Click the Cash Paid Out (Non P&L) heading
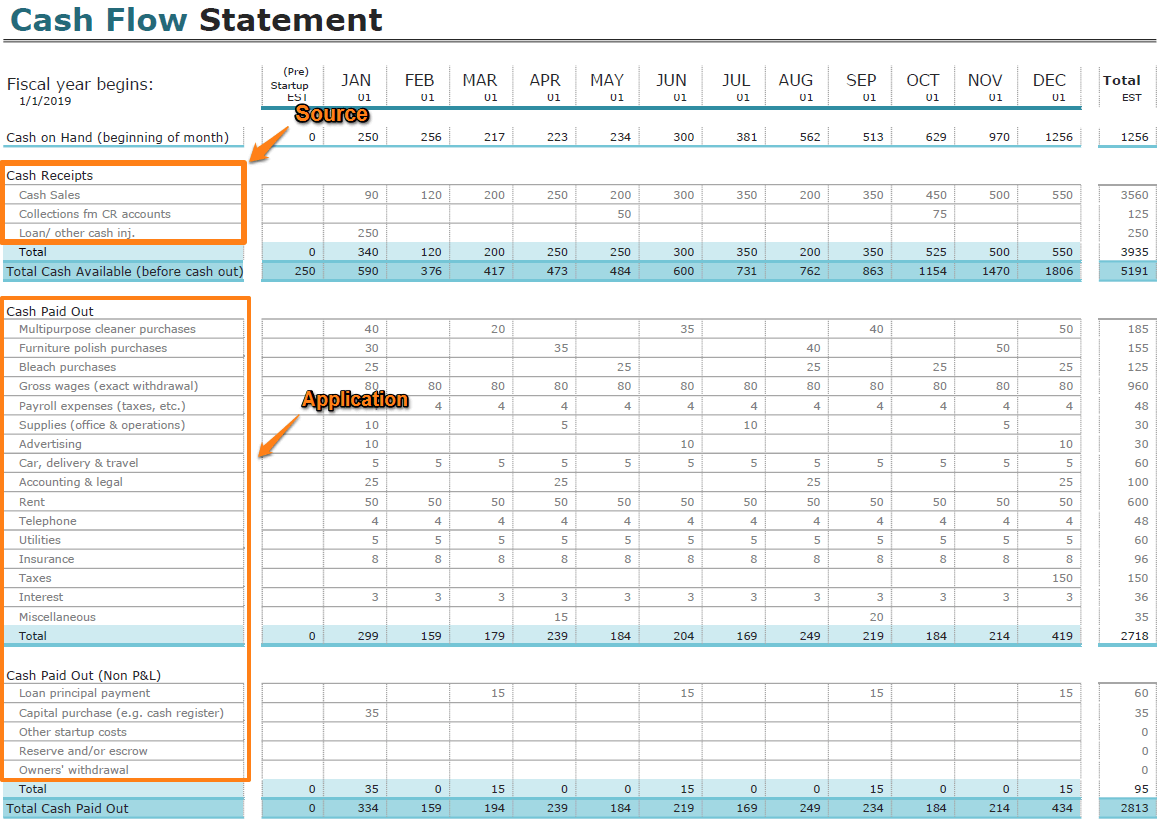1163x826 pixels. click(79, 675)
